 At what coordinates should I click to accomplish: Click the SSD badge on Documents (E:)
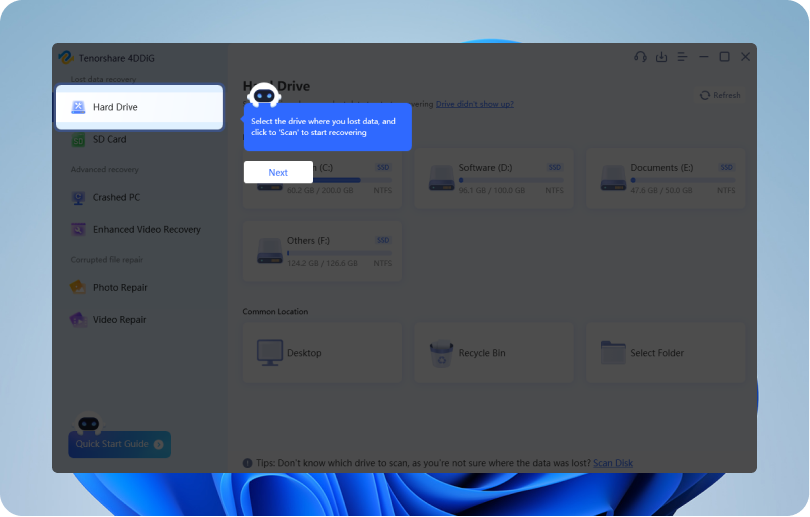pyautogui.click(x=726, y=167)
